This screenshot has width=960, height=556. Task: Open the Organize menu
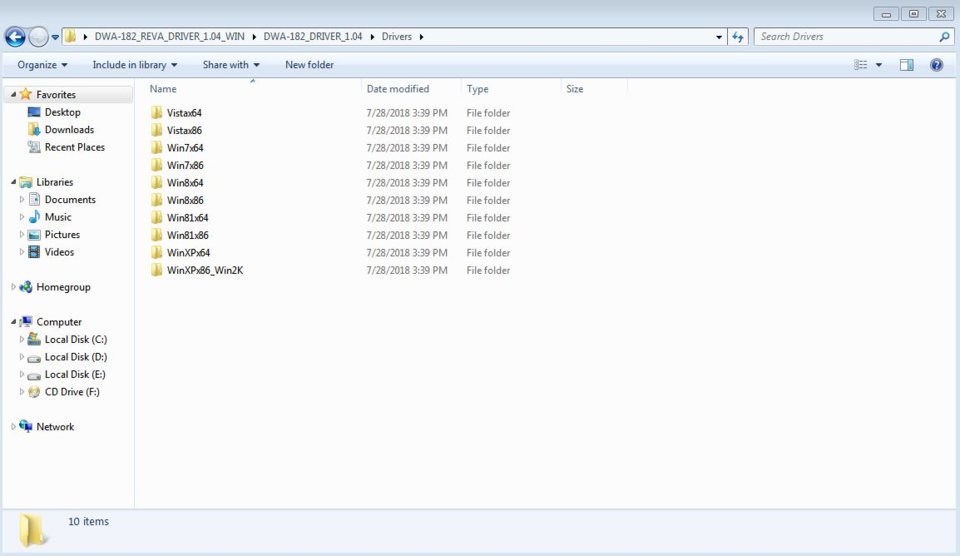42,65
